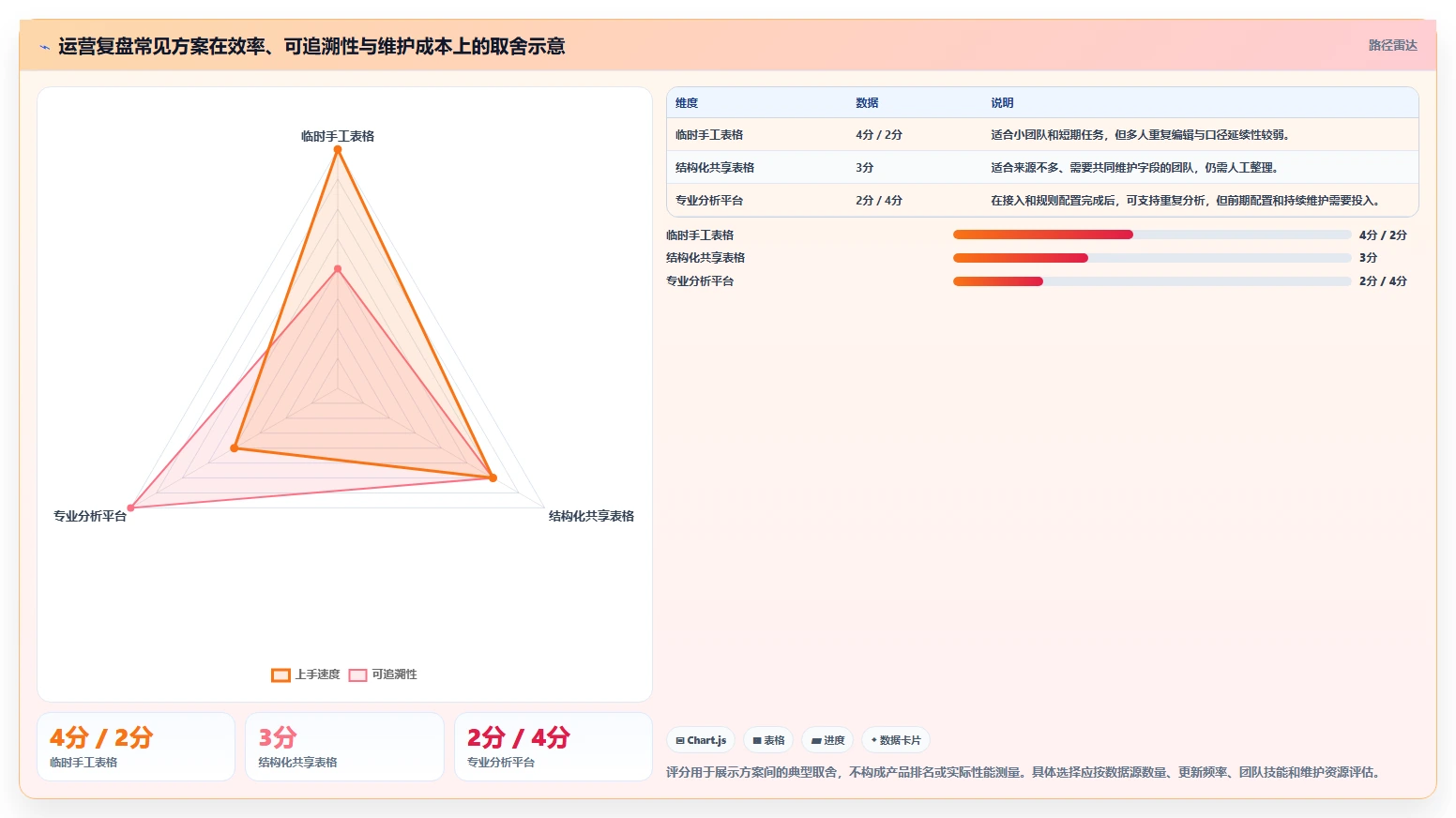Toggle 可追溯性 dataset in chart legend
1456x818 pixels.
pyautogui.click(x=383, y=674)
